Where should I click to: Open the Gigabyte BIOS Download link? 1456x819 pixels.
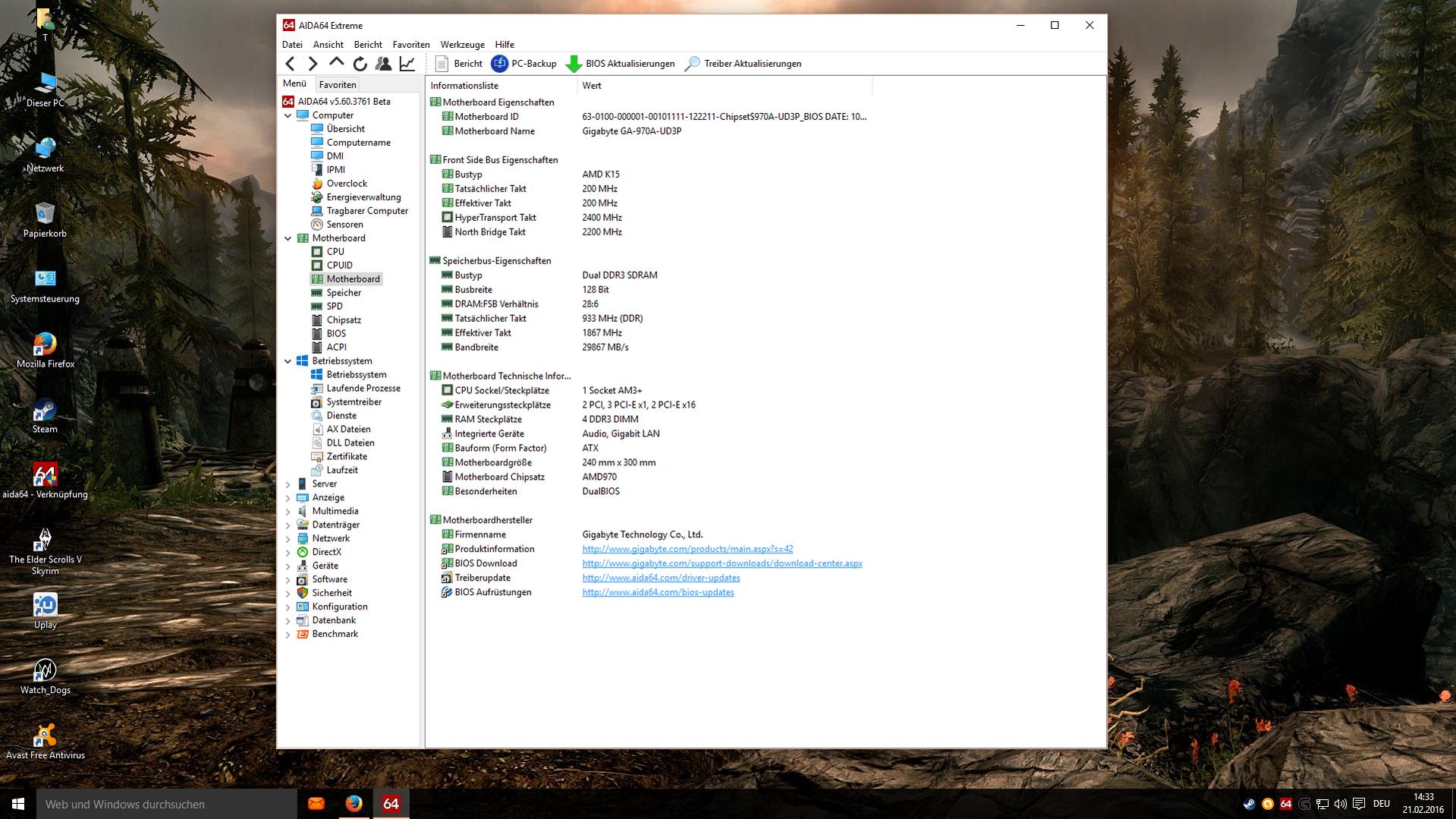pos(722,563)
